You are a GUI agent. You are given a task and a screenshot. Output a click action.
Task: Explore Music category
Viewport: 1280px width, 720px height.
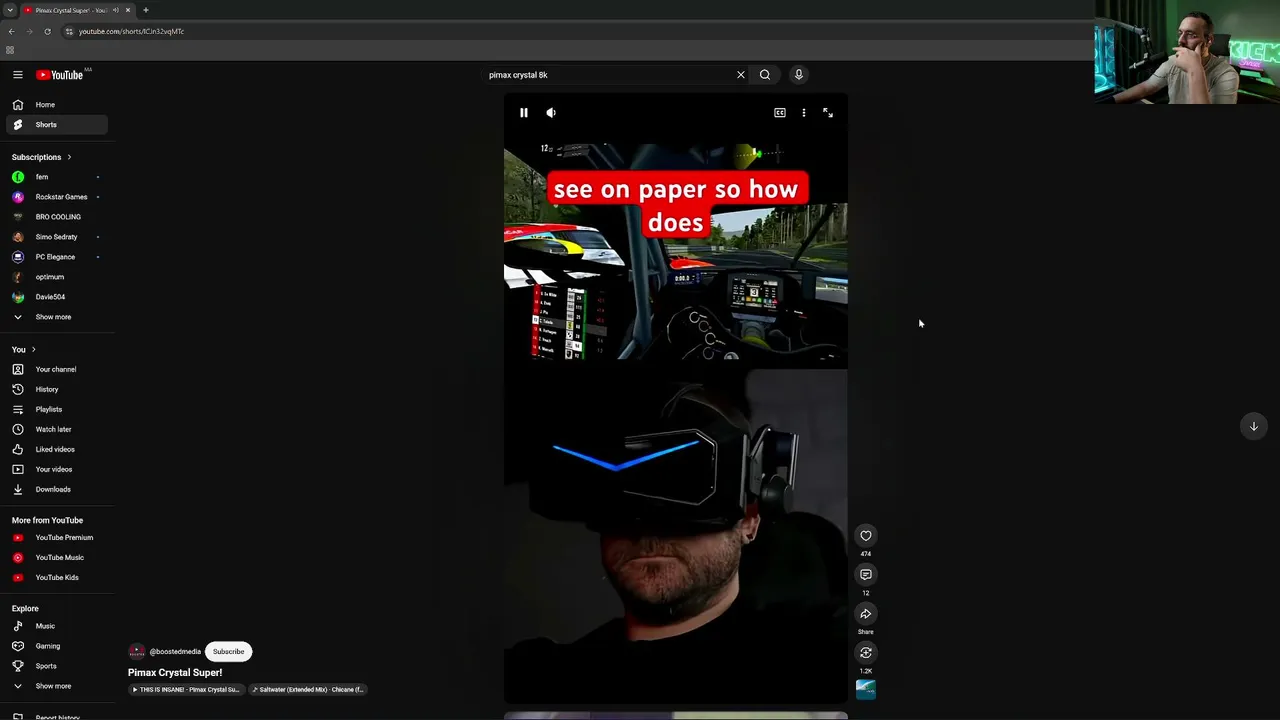click(x=56, y=627)
